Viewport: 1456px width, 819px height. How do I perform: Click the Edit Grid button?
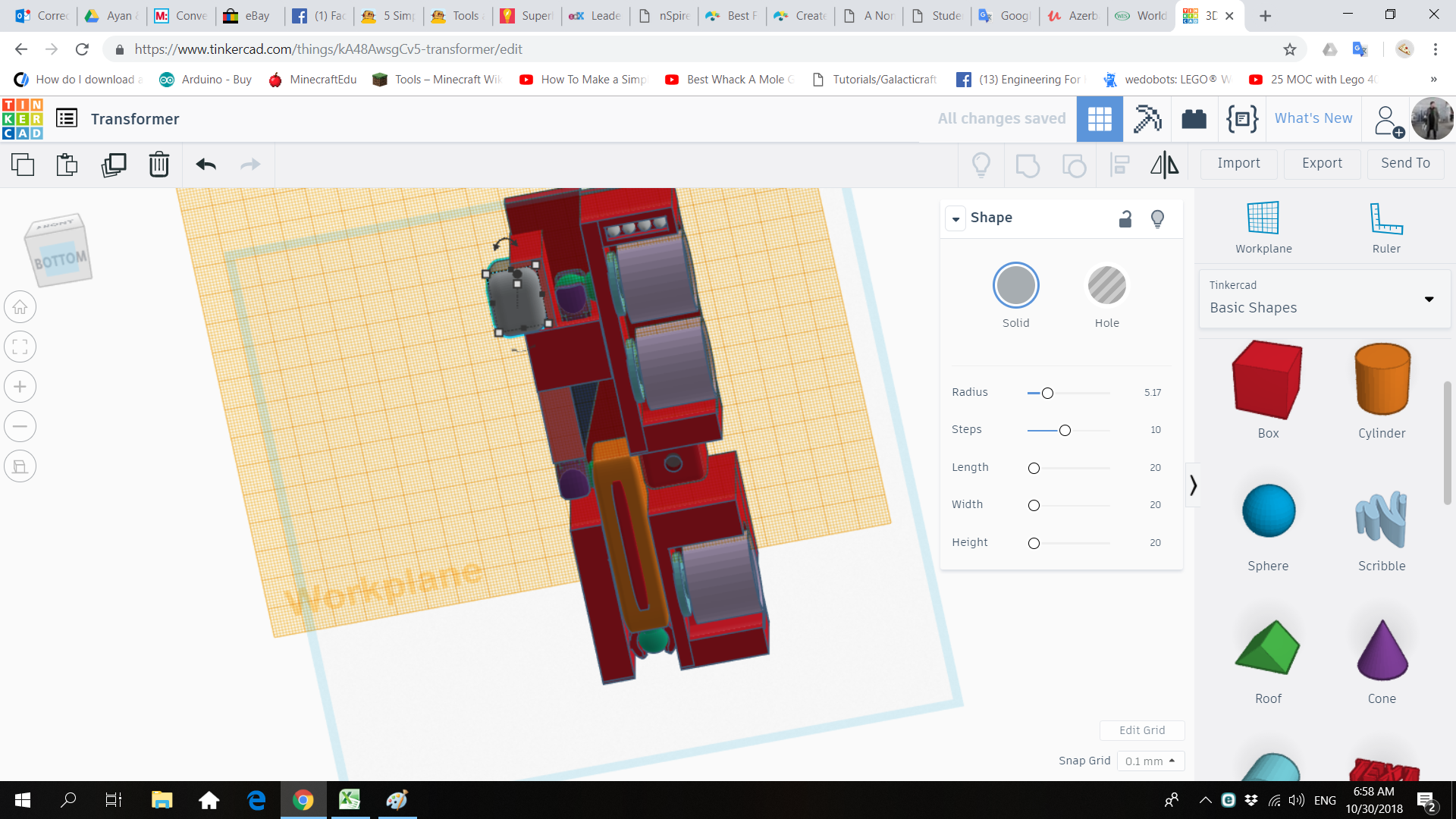(1142, 730)
